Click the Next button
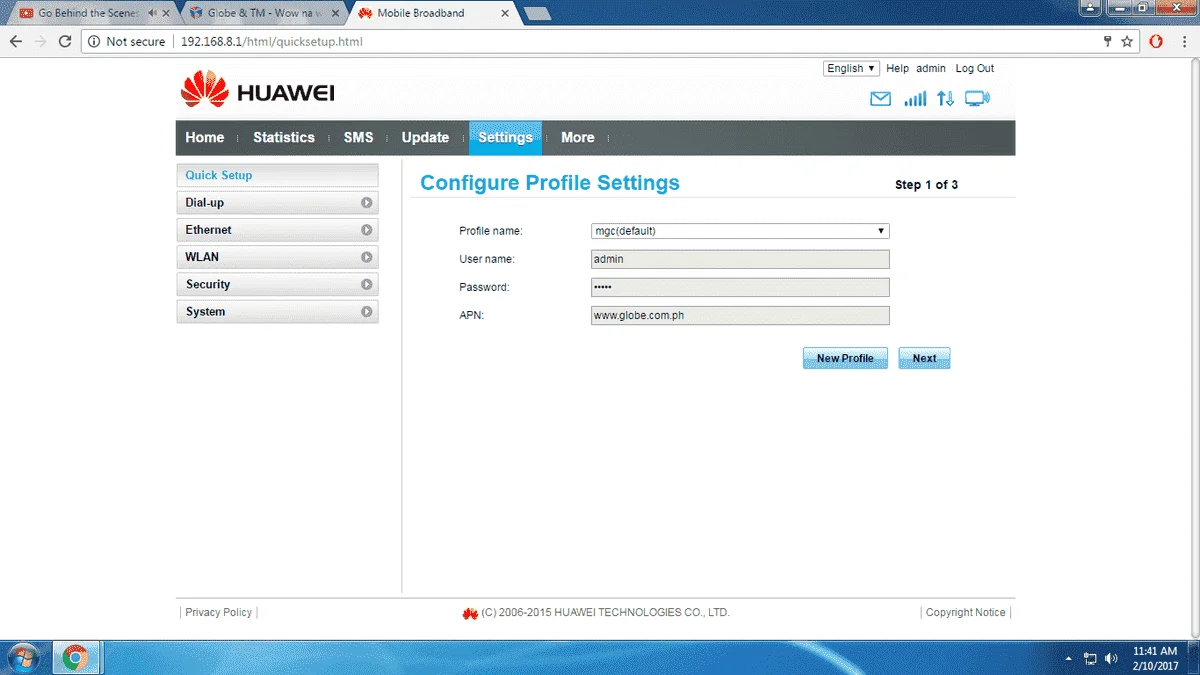The height and width of the screenshot is (675, 1200). tap(924, 358)
